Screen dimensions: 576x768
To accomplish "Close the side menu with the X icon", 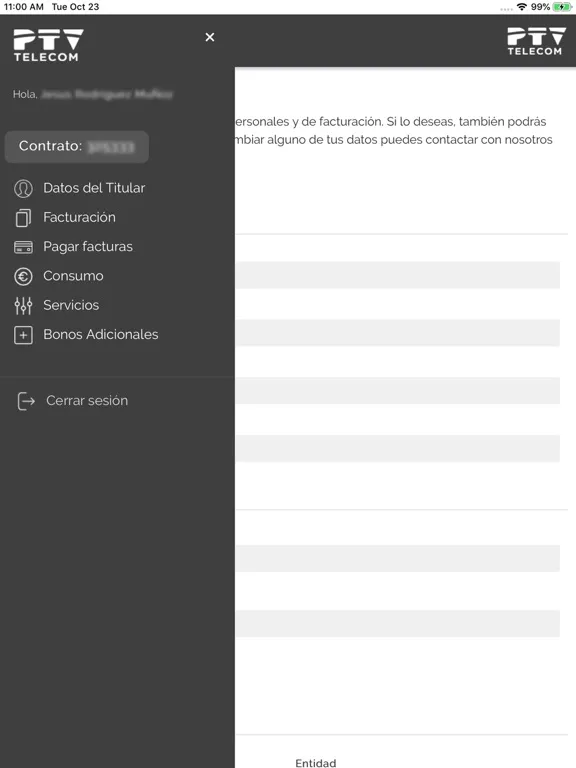I will pyautogui.click(x=210, y=37).
